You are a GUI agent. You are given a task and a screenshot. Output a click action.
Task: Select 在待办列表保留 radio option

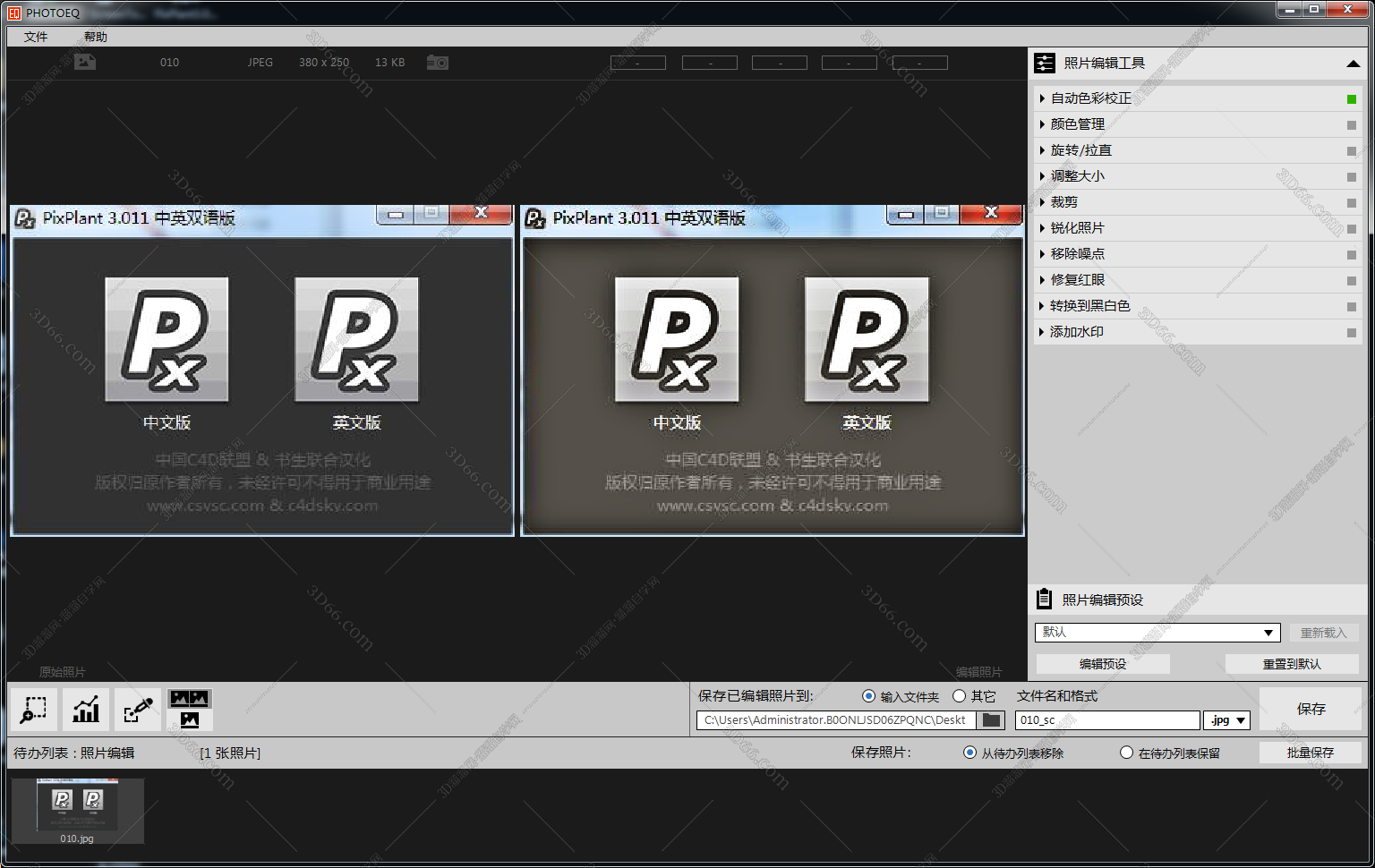point(1127,753)
